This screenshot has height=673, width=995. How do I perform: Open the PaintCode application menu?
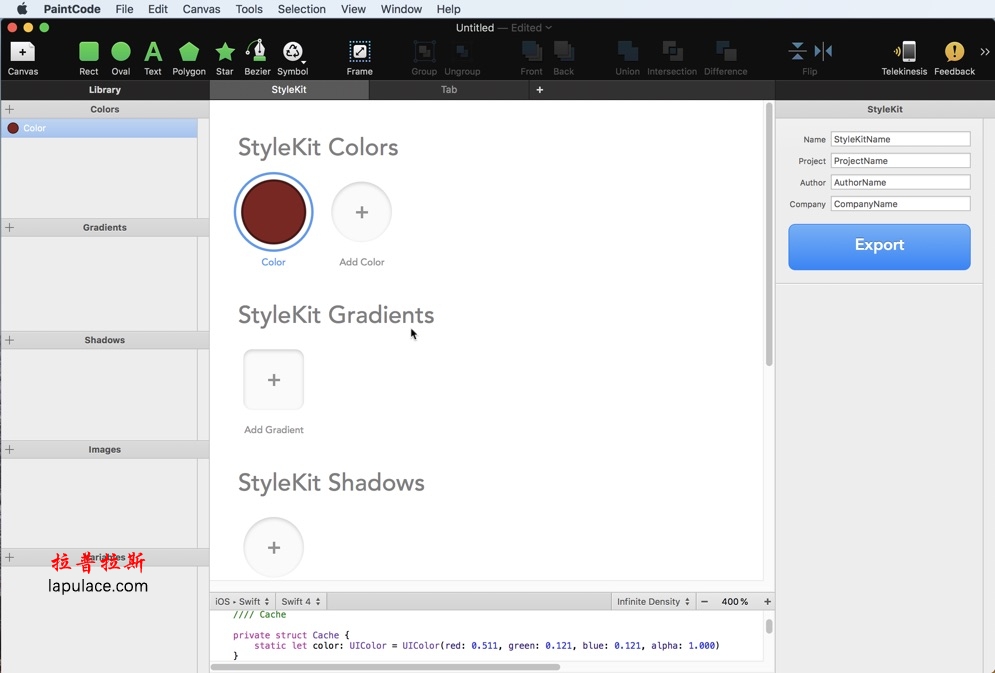(72, 9)
